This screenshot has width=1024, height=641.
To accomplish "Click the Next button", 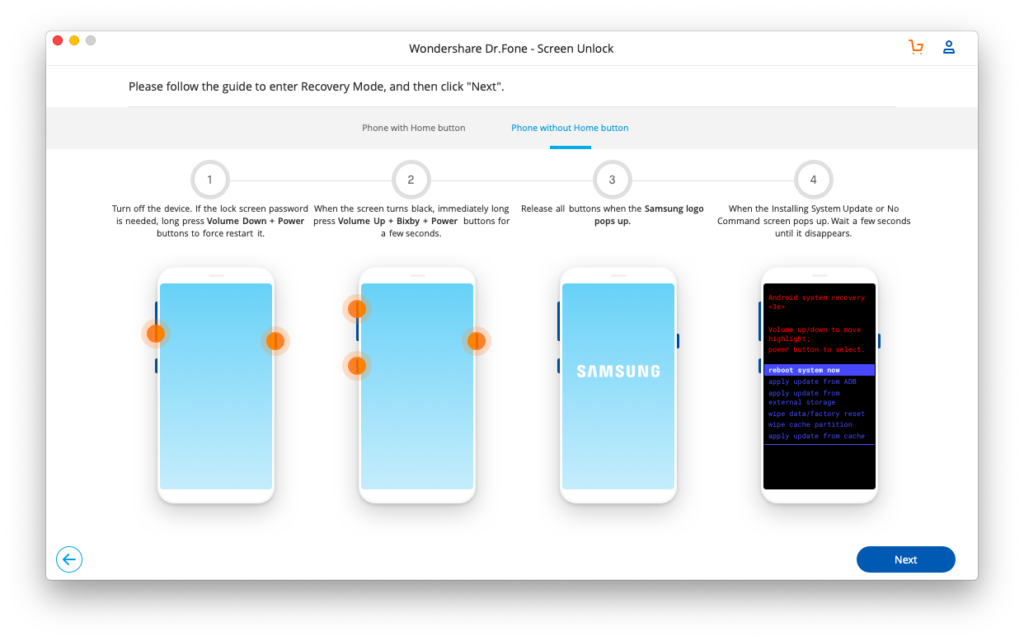I will [x=905, y=559].
